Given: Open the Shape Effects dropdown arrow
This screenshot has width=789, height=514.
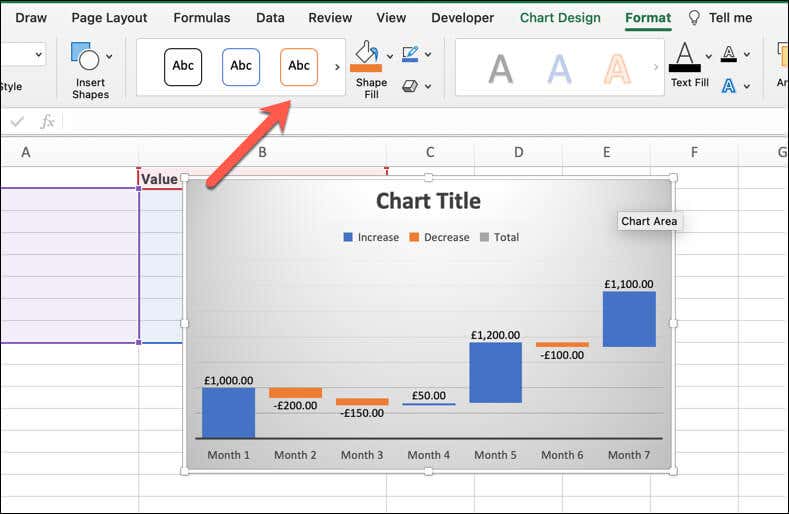Looking at the screenshot, I should coord(428,87).
